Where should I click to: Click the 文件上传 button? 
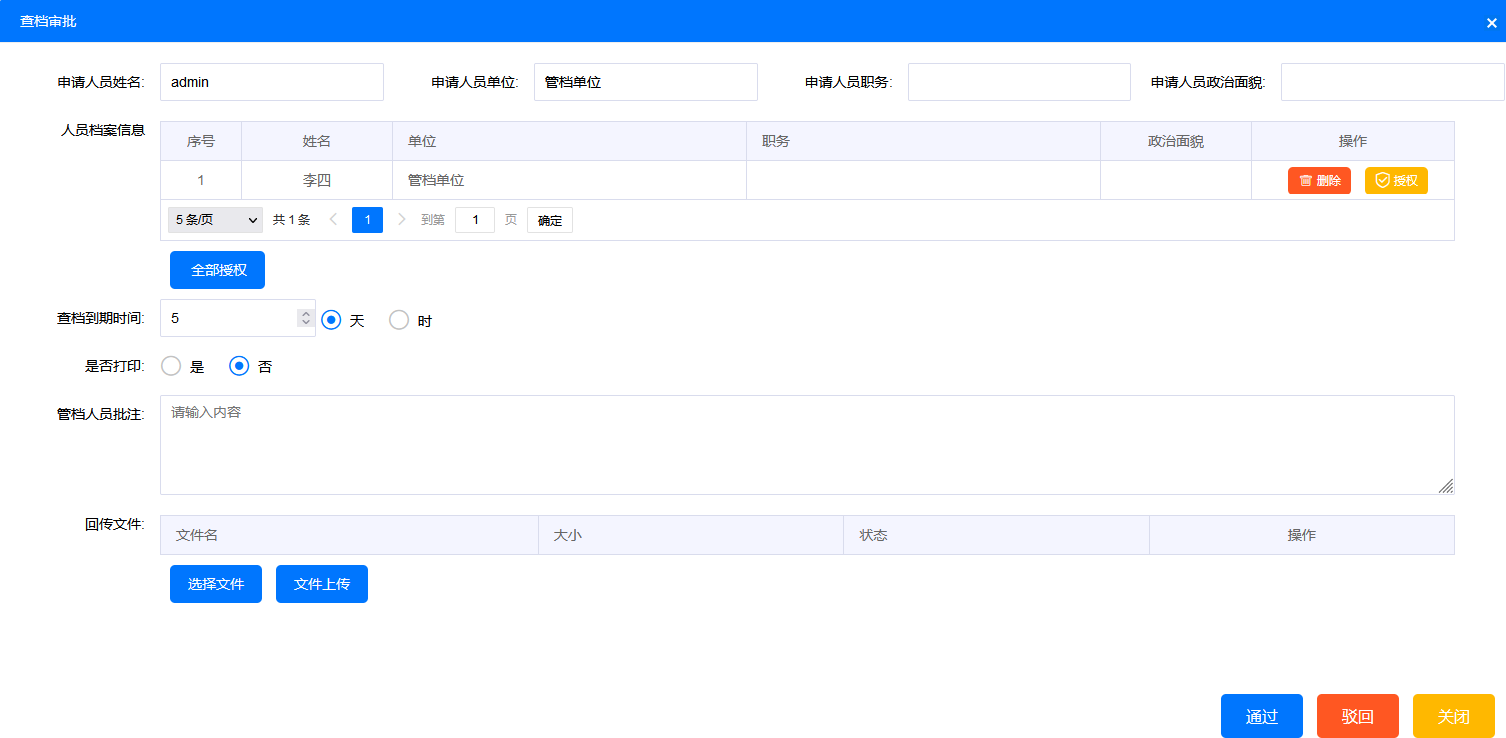322,584
